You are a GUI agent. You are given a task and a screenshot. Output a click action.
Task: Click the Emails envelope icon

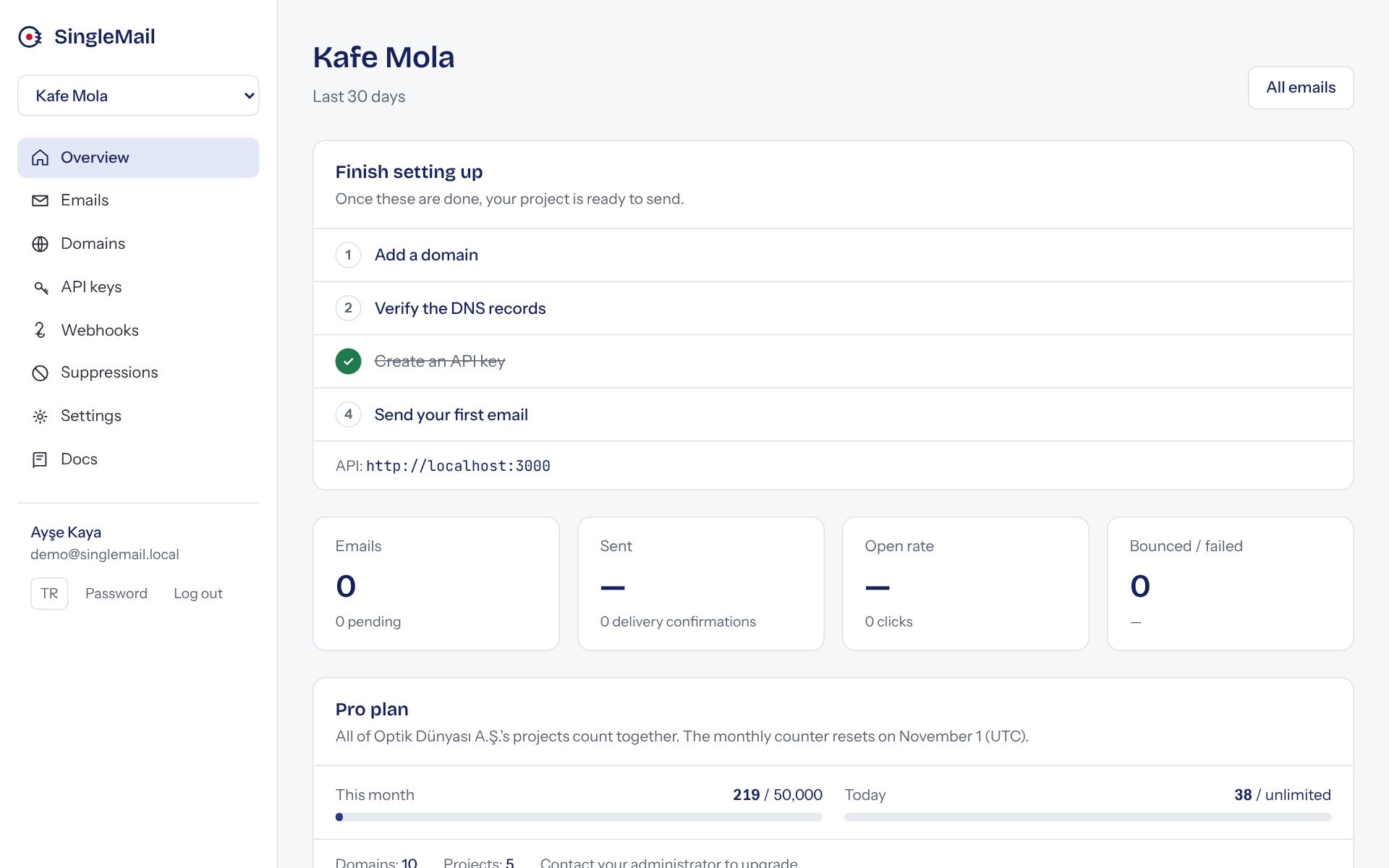pyautogui.click(x=41, y=200)
